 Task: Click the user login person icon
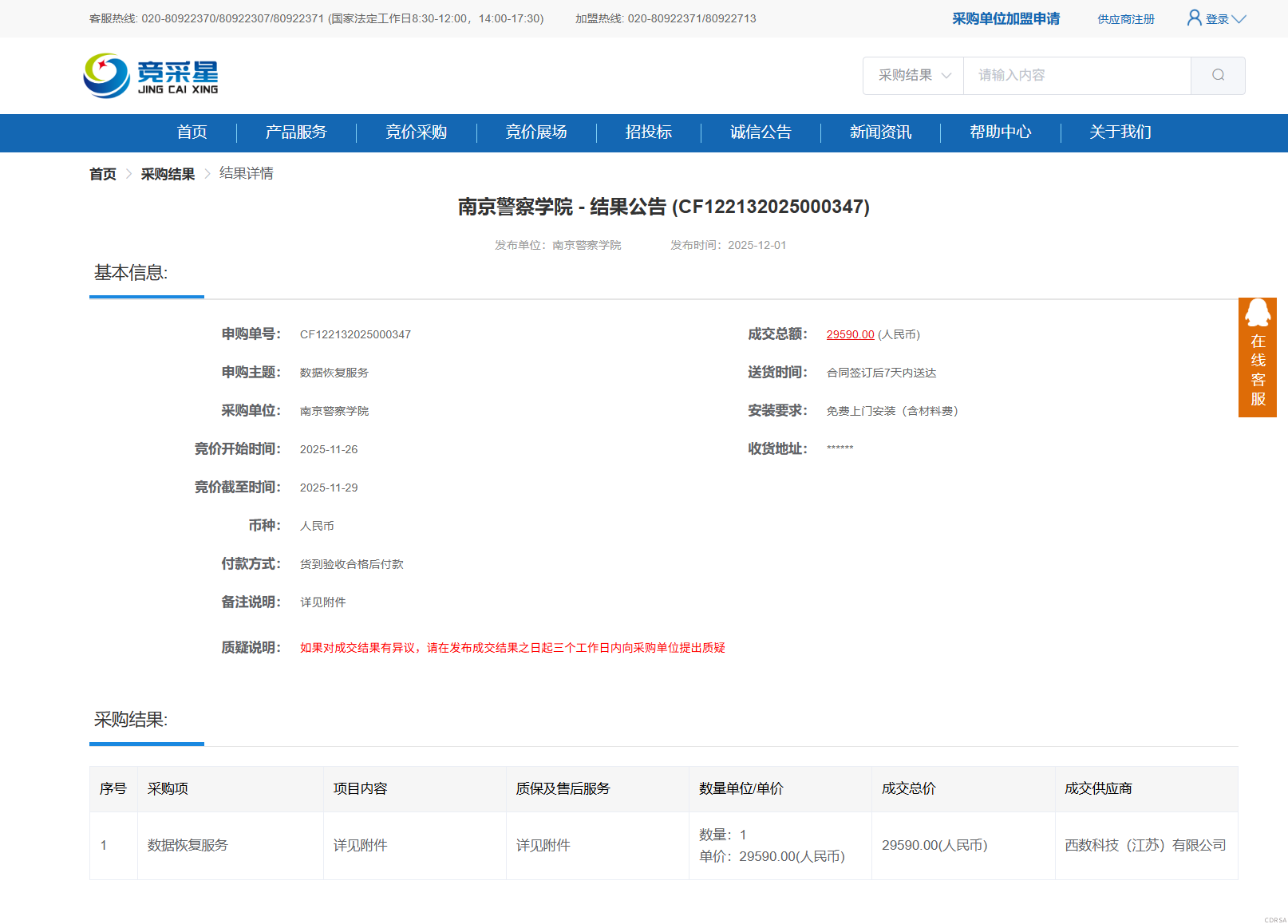click(x=1193, y=18)
